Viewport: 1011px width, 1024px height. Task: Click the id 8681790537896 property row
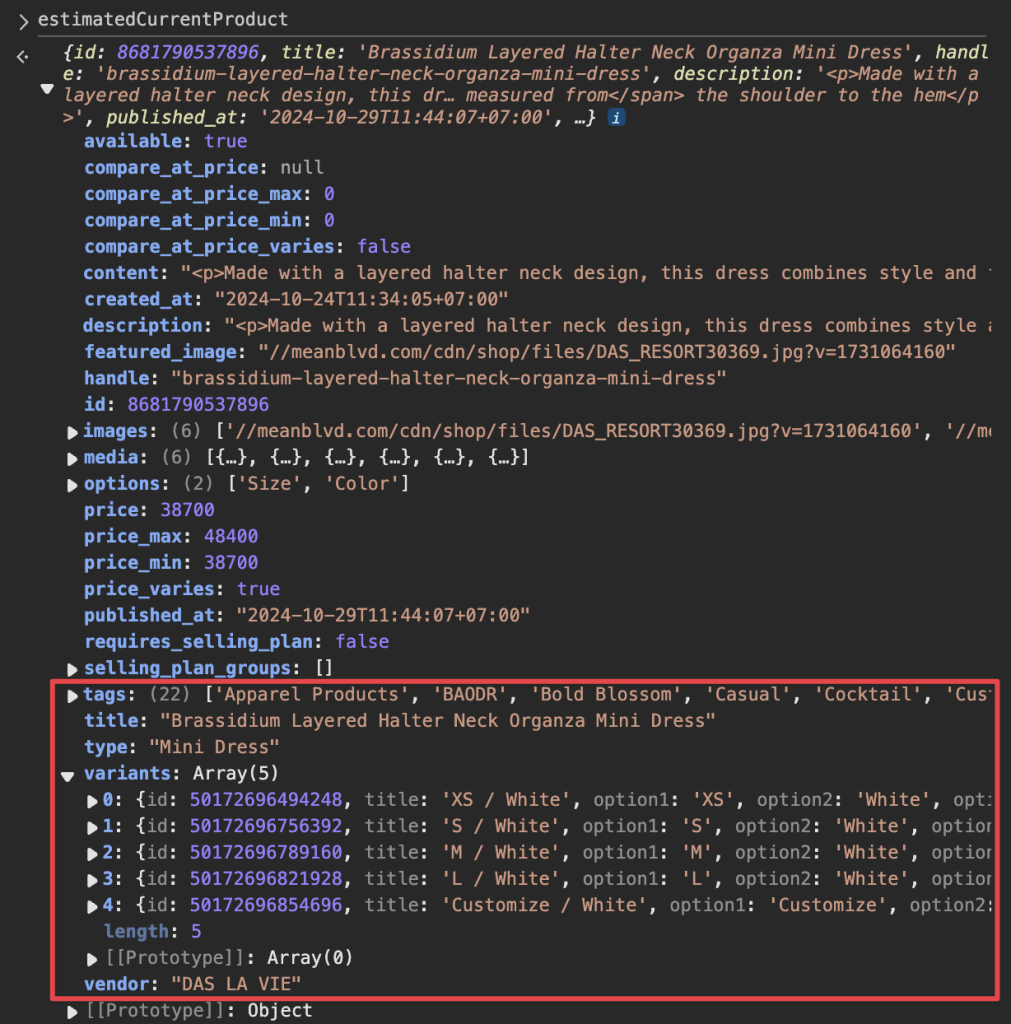176,404
